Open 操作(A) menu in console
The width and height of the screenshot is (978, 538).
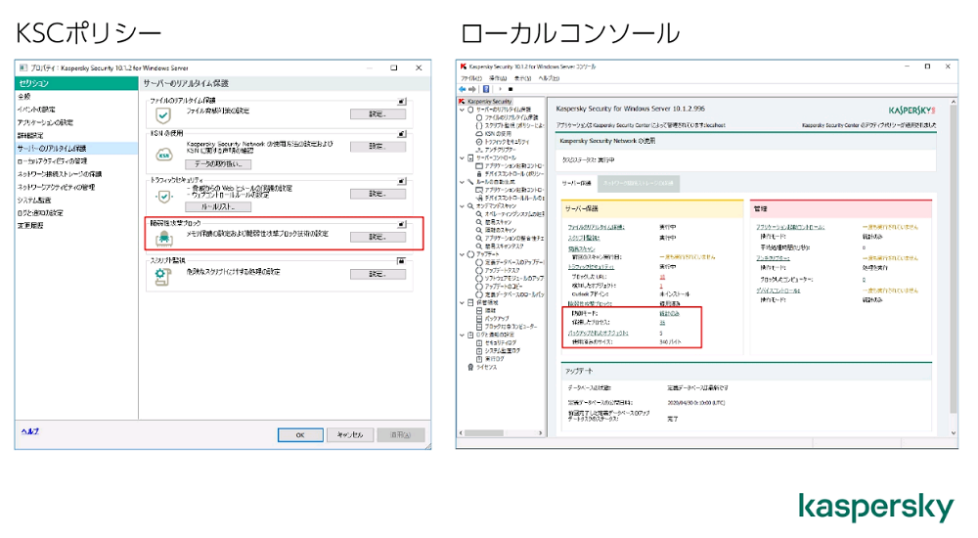[x=498, y=79]
